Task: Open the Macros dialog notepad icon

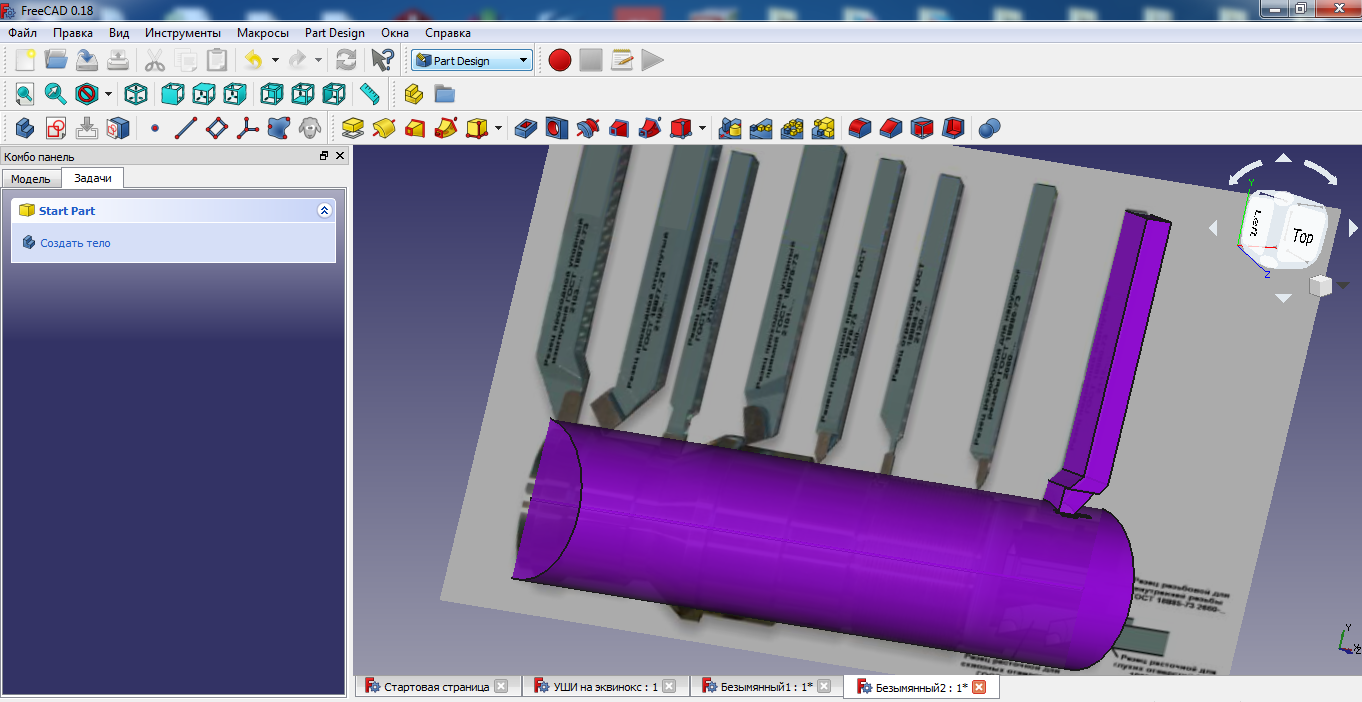Action: pyautogui.click(x=622, y=60)
